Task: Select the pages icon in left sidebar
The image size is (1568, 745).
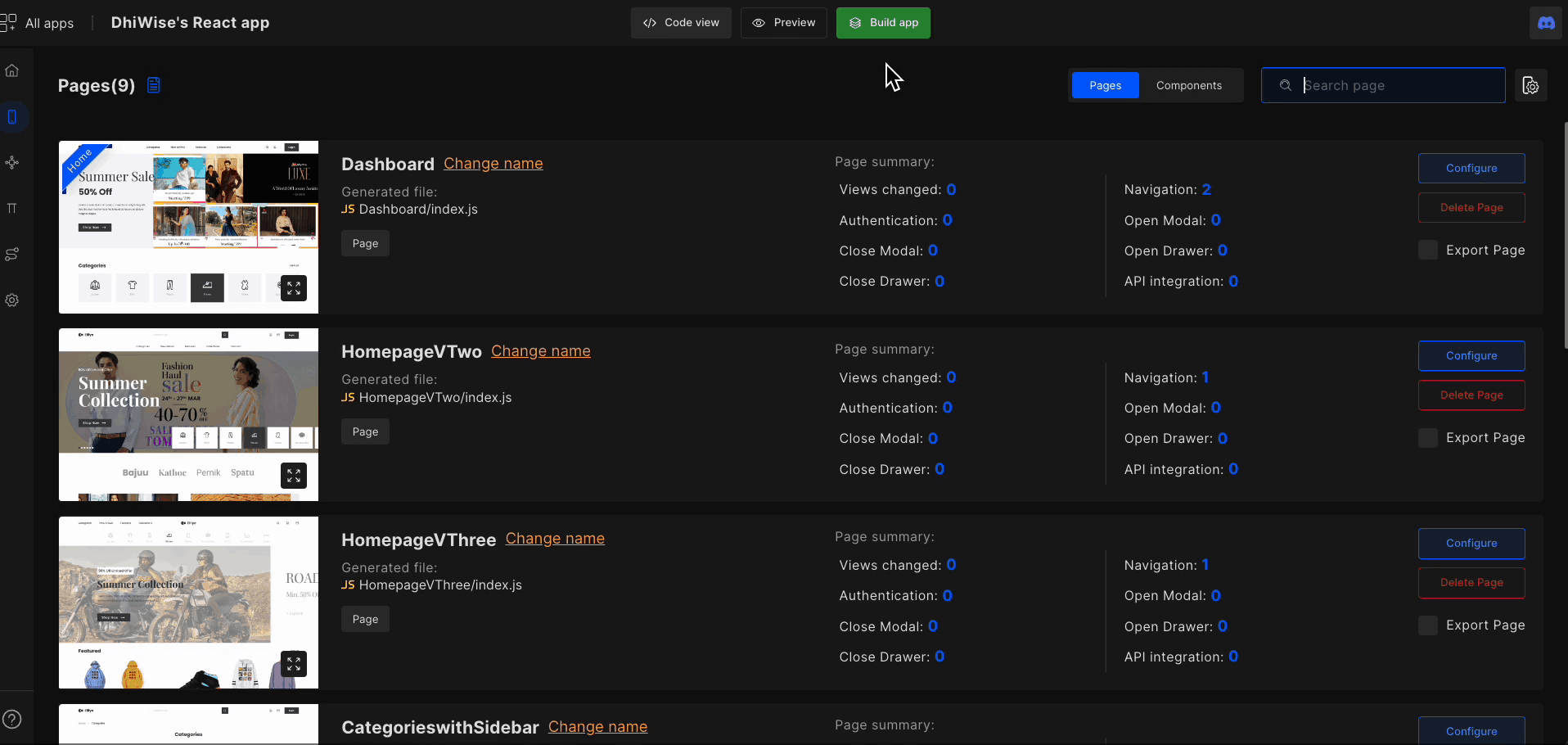Action: 12,116
